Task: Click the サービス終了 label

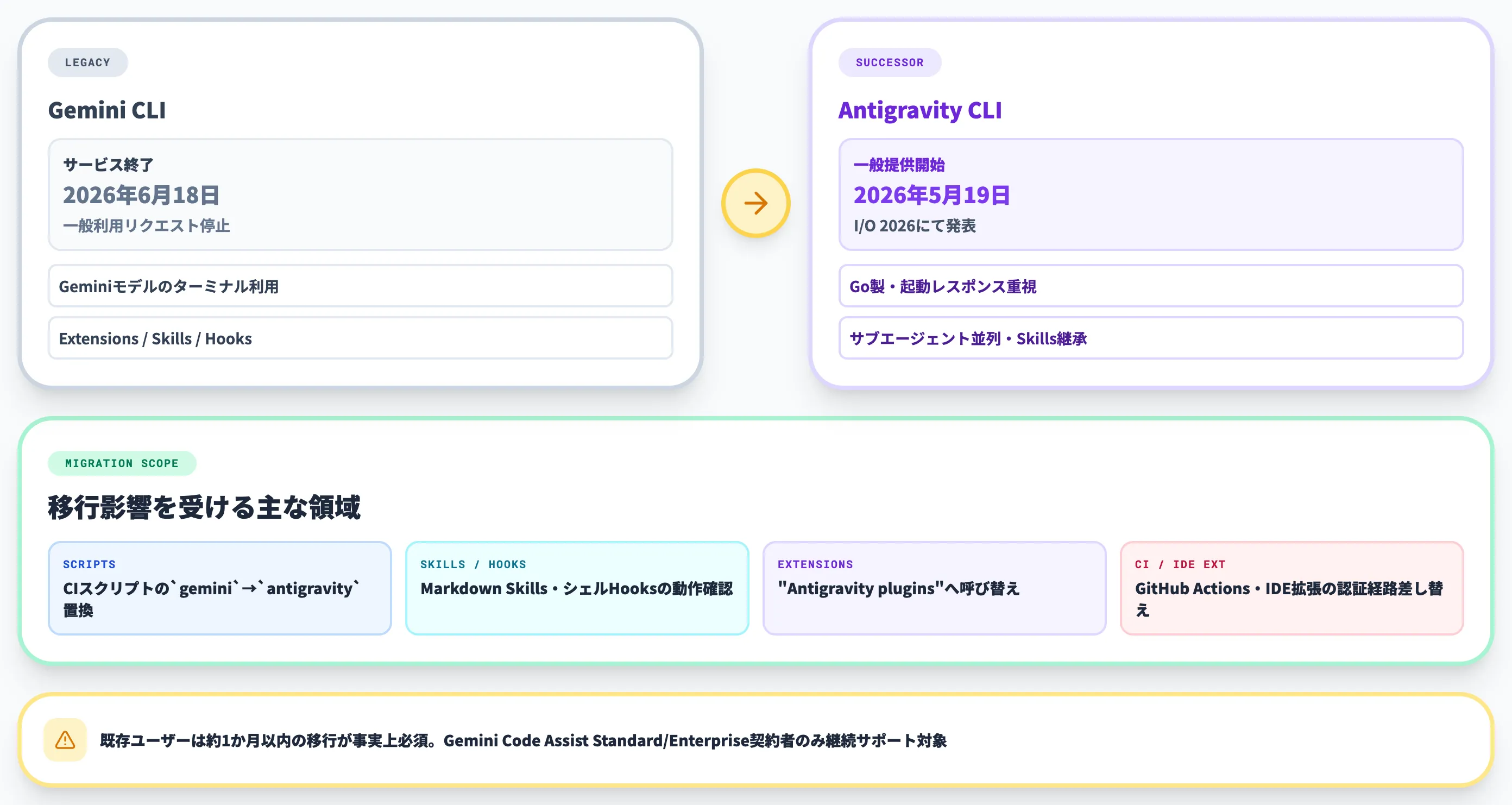Action: coord(109,165)
